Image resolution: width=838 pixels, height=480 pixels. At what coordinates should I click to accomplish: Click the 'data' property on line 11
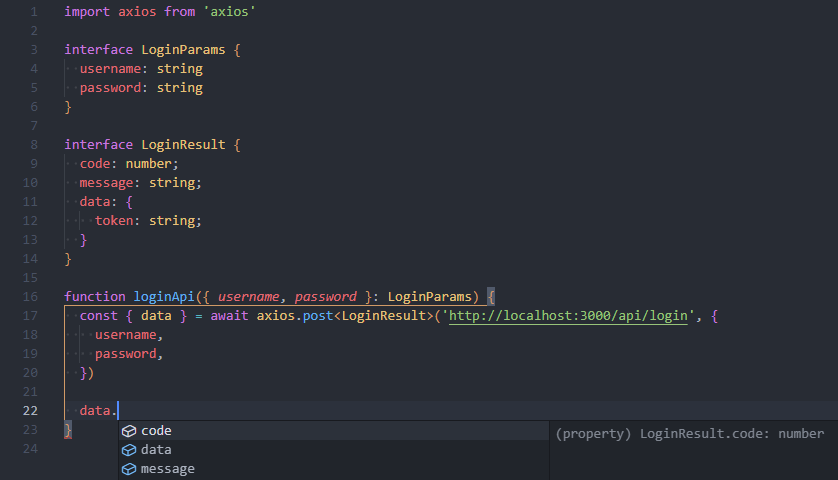click(x=95, y=202)
